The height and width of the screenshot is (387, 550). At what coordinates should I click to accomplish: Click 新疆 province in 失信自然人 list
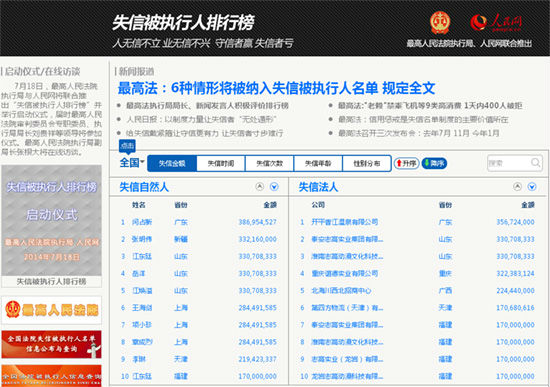click(181, 239)
